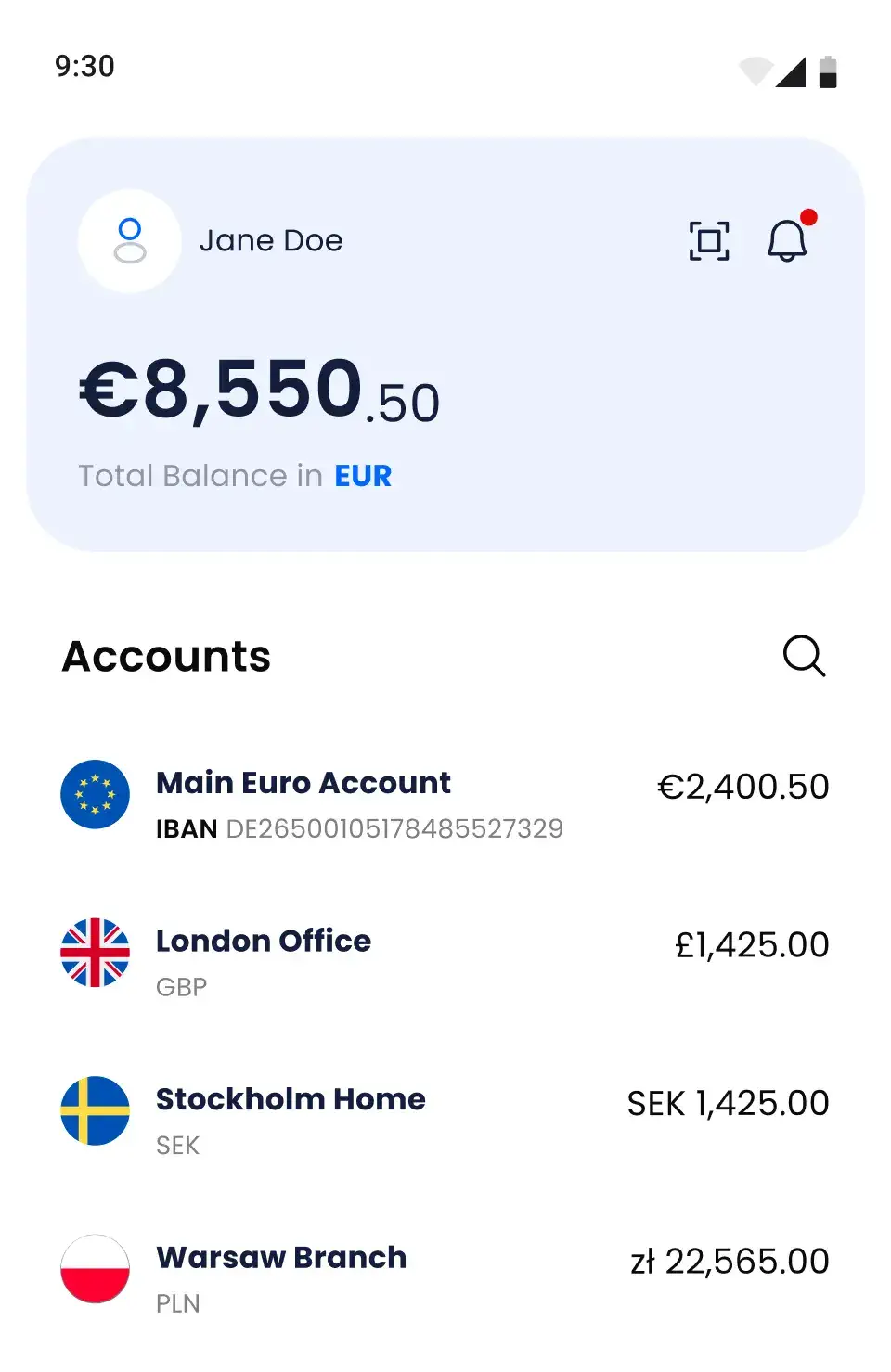This screenshot has width=891, height=1372.
Task: Open the QR scan icon
Action: point(709,241)
